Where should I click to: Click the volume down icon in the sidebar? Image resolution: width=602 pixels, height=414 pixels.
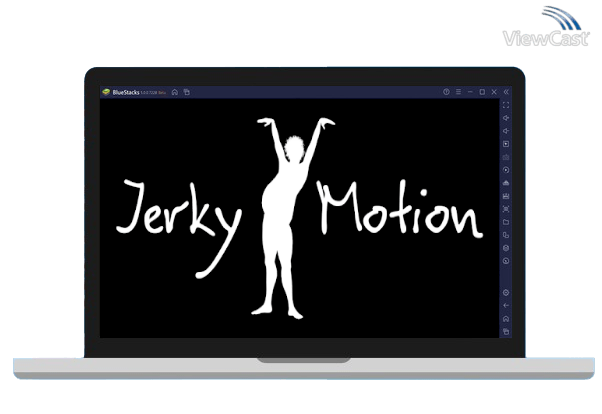click(506, 131)
